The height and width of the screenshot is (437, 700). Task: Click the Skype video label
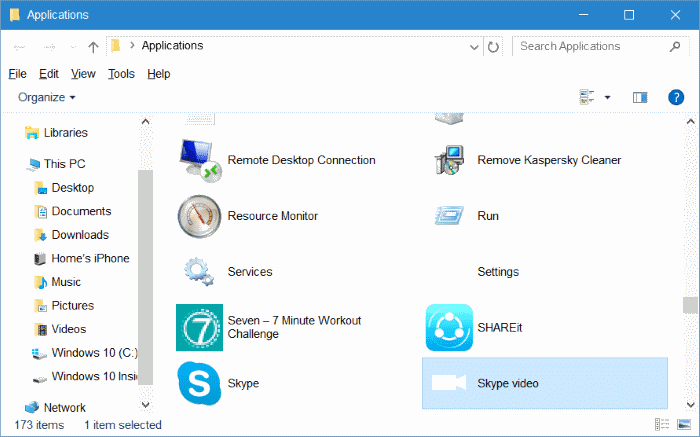[x=508, y=383]
